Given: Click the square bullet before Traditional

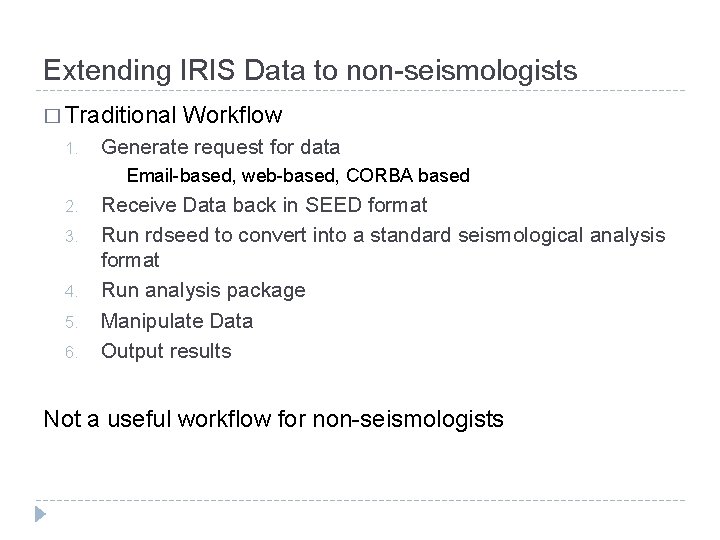Looking at the screenshot, I should 51,116.
